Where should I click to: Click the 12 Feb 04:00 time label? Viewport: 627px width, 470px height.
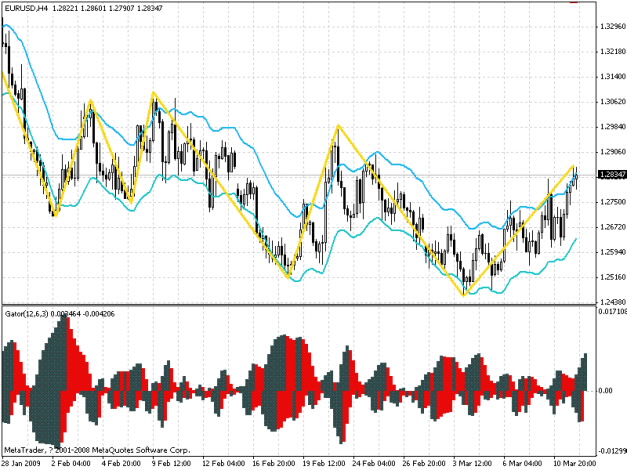[223, 463]
